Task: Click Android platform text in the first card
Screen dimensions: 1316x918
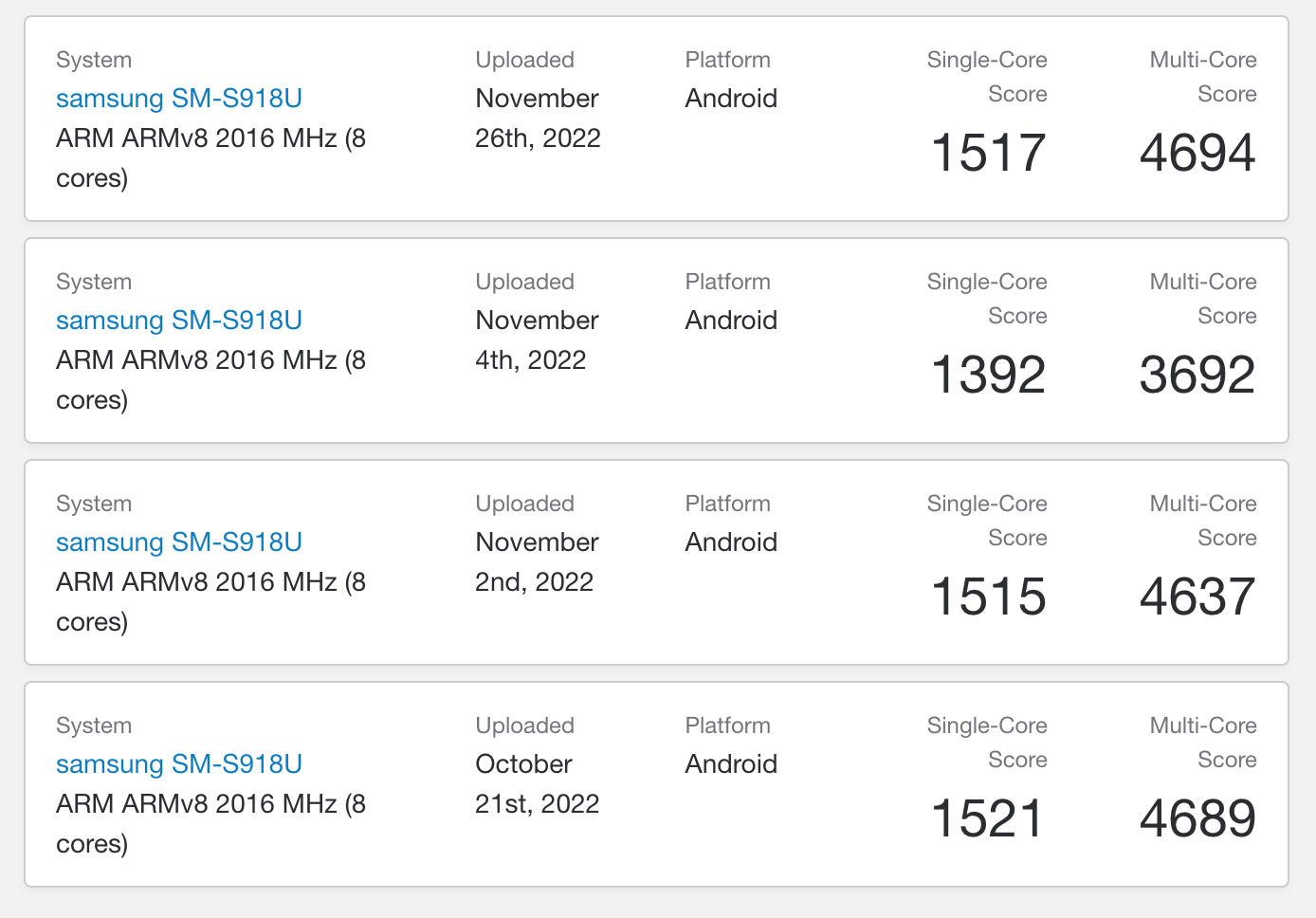Action: 731,99
